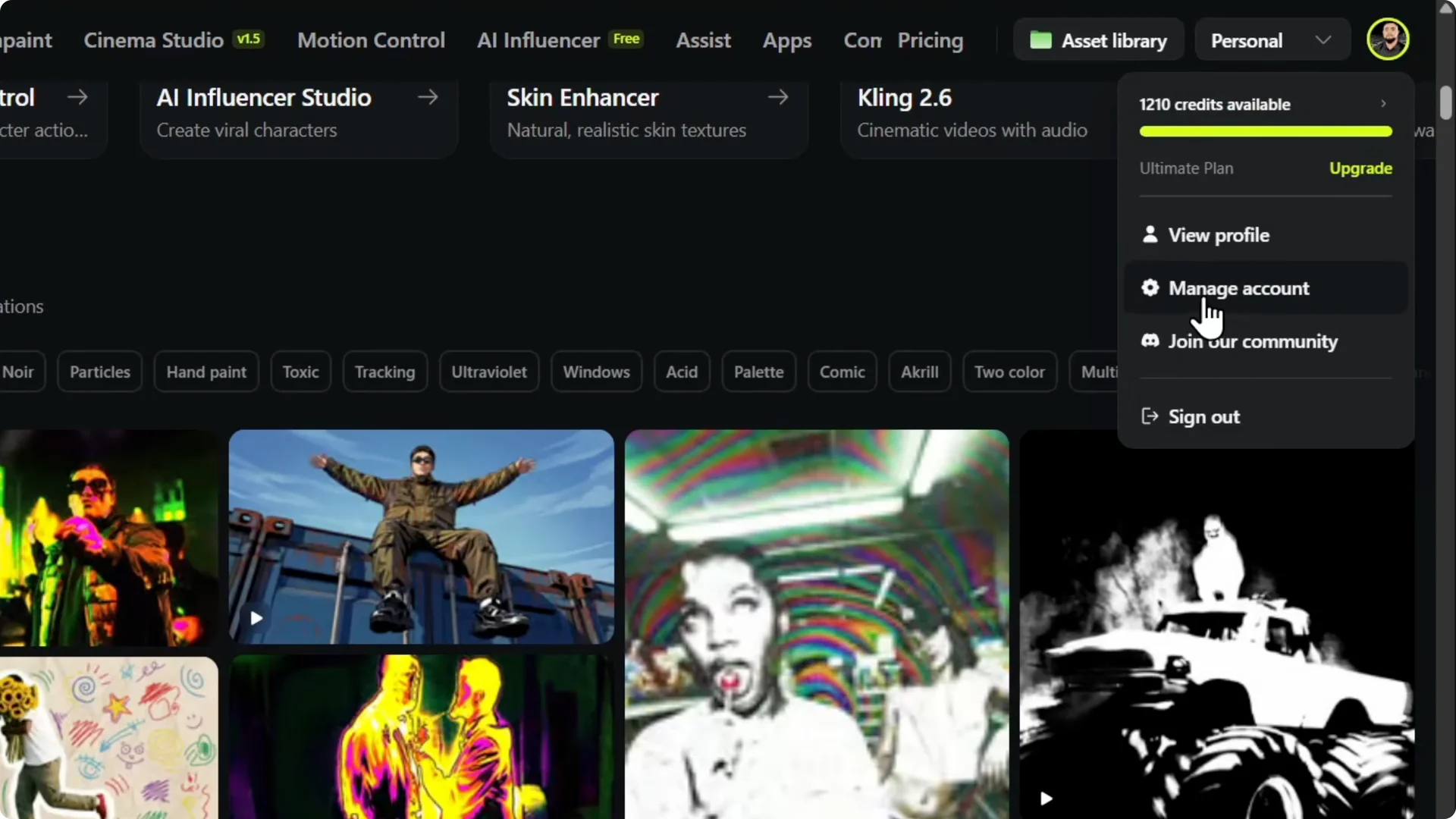The width and height of the screenshot is (1456, 819).
Task: Play the monster truck video
Action: point(1046,799)
